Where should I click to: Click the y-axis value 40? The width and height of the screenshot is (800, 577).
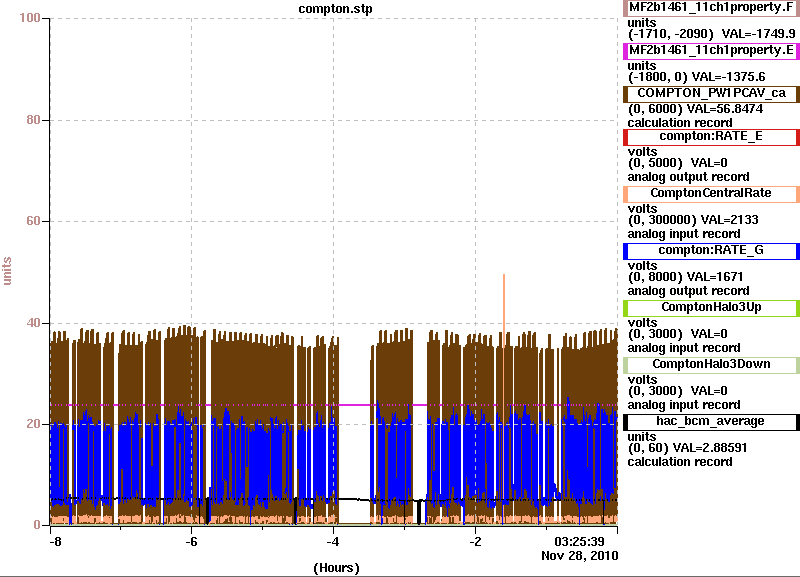tap(34, 323)
